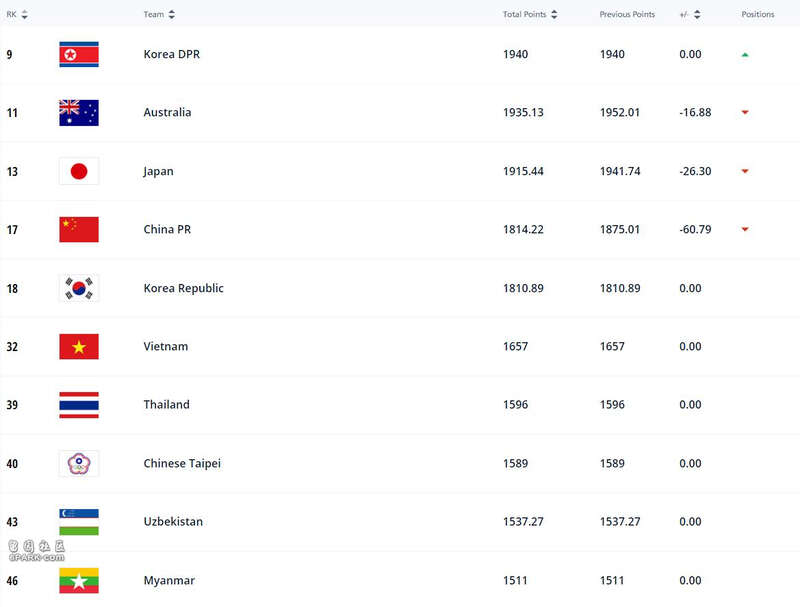Click the Myanmar flag icon
The height and width of the screenshot is (607, 800).
[x=79, y=580]
